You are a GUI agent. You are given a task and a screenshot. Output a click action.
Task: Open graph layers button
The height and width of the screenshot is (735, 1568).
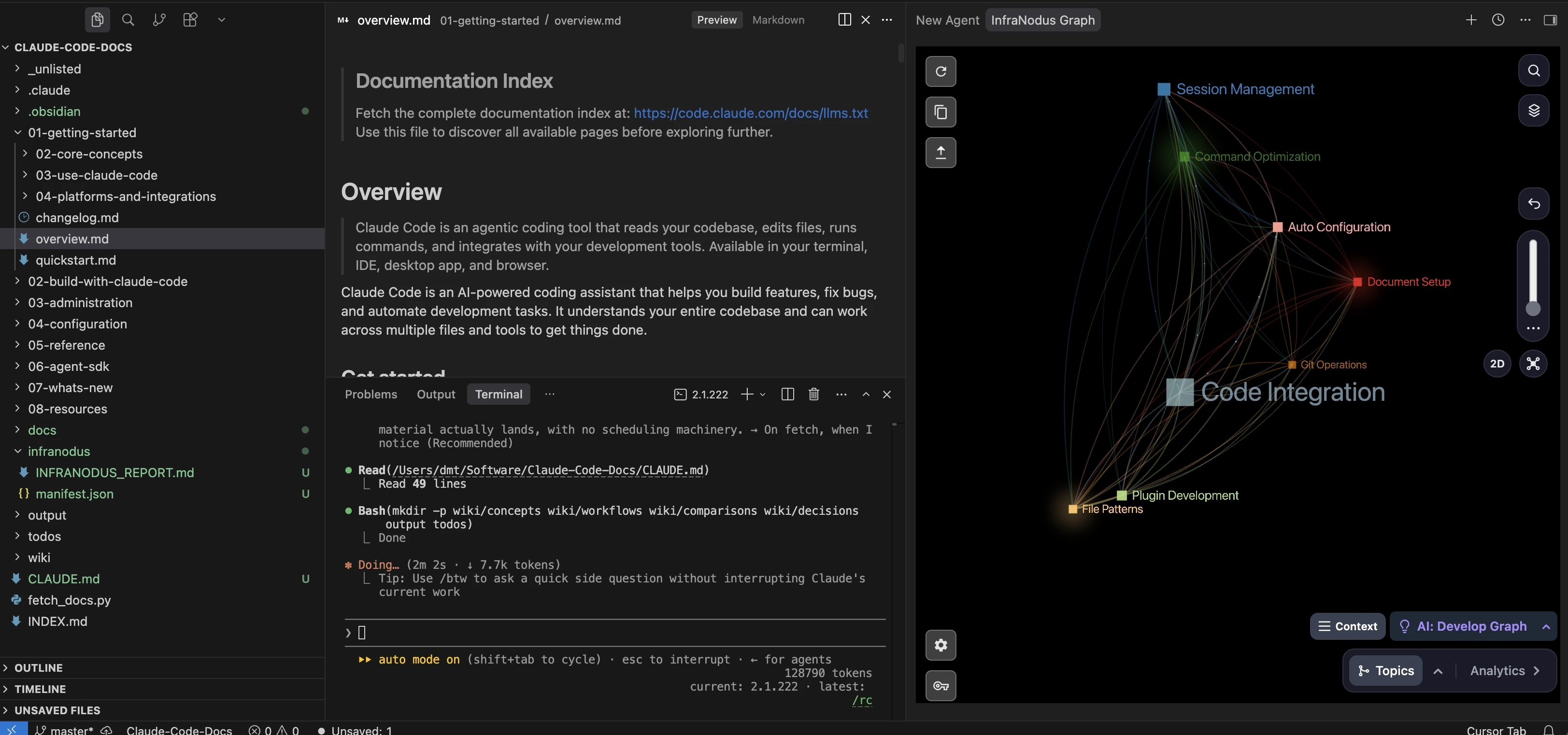pos(1533,111)
